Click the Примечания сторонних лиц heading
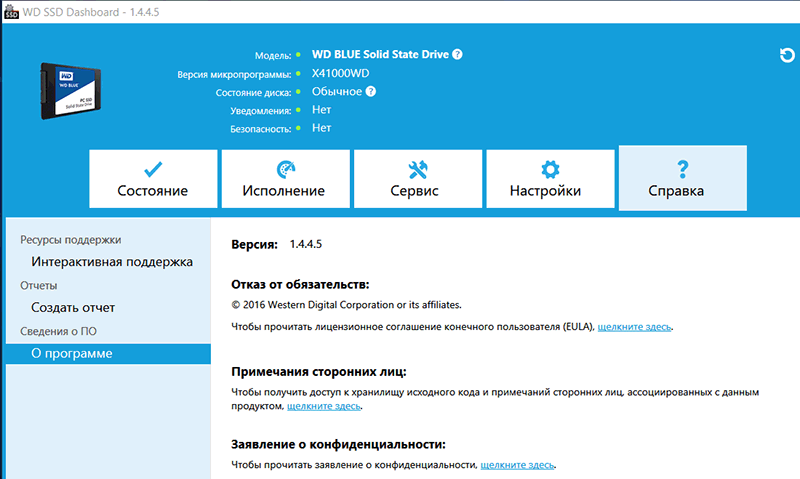This screenshot has width=800, height=479. pyautogui.click(x=319, y=372)
